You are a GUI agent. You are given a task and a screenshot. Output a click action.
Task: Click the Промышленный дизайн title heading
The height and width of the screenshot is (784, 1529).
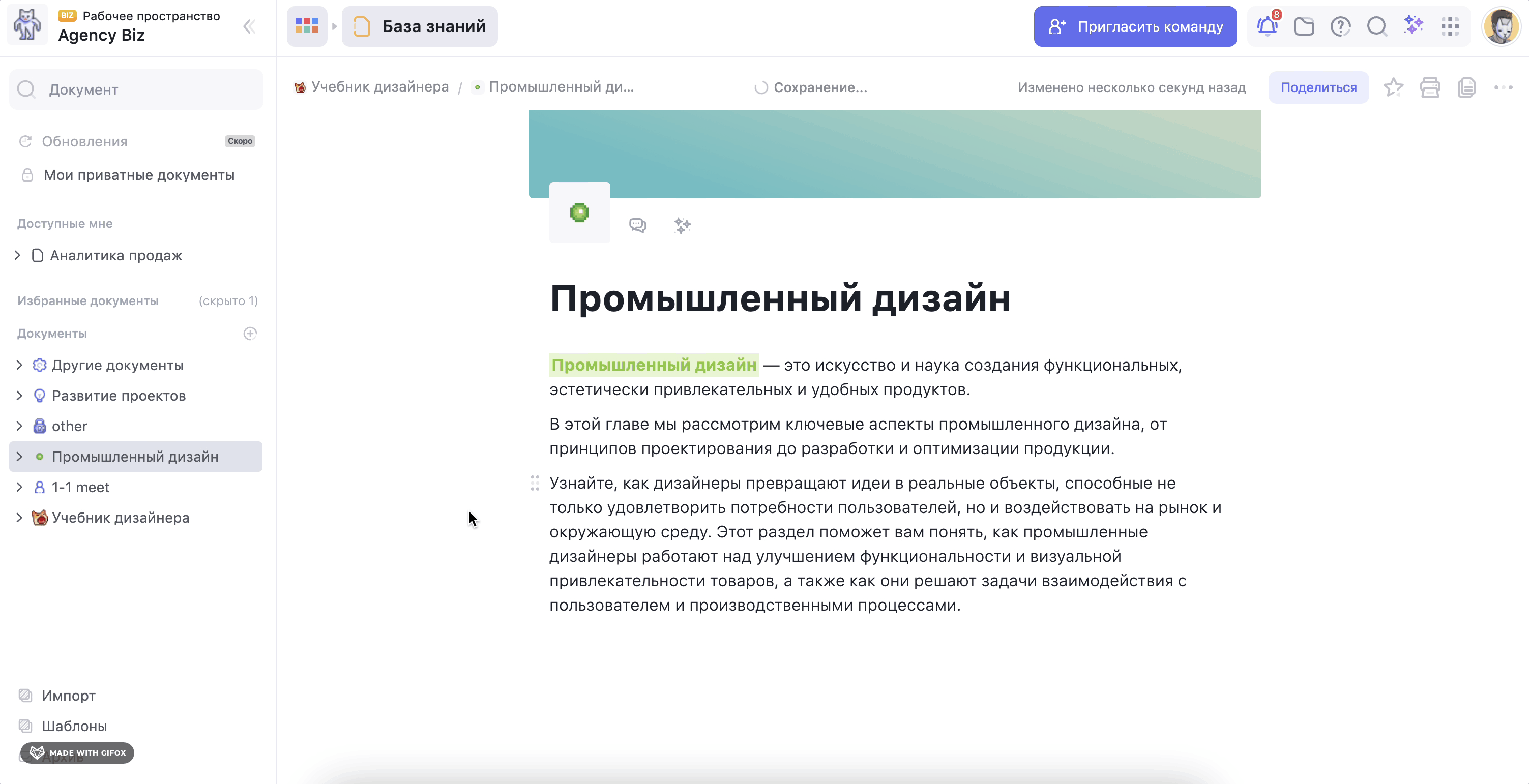pos(780,298)
